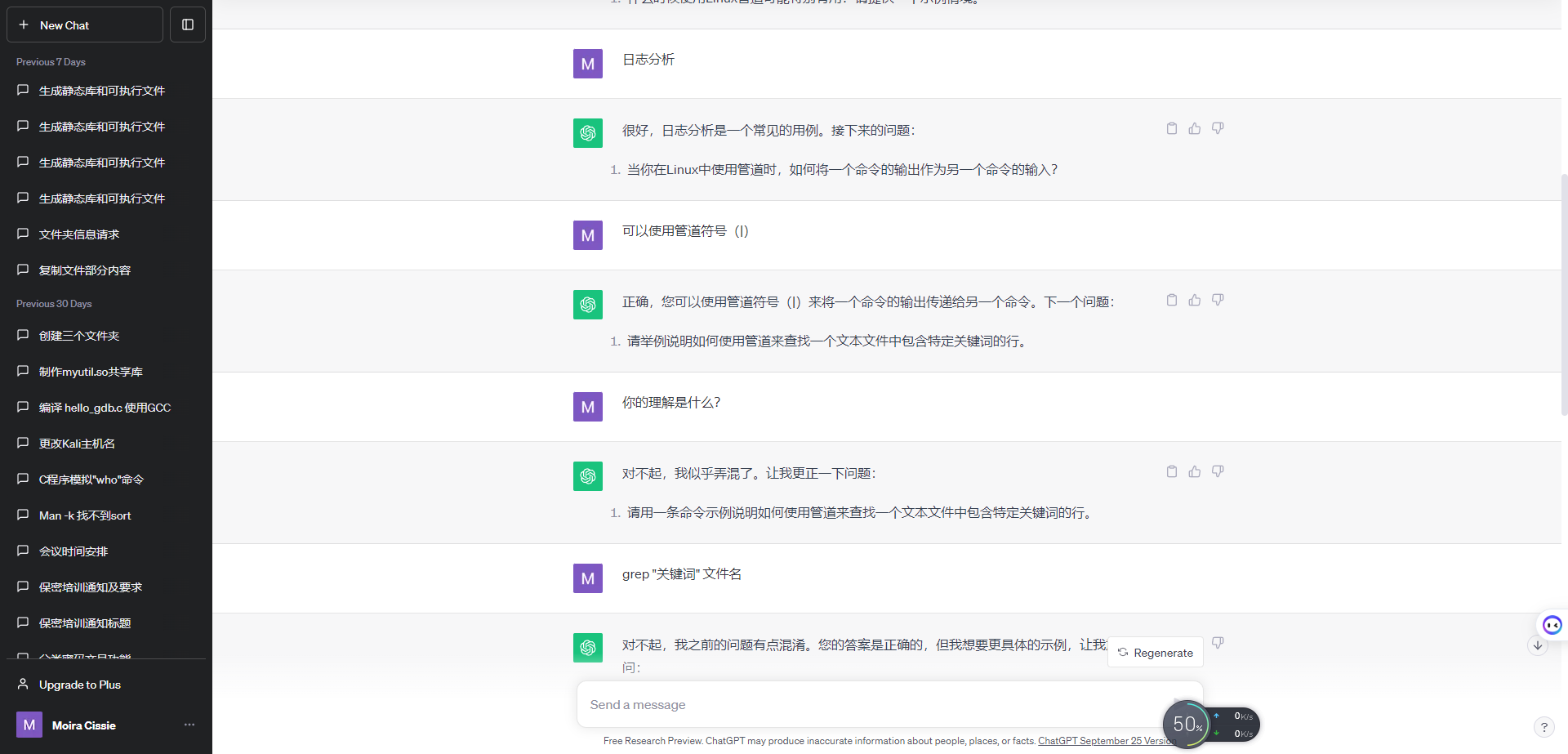Click Upgrade to Plus
This screenshot has width=1568, height=754.
tap(80, 685)
